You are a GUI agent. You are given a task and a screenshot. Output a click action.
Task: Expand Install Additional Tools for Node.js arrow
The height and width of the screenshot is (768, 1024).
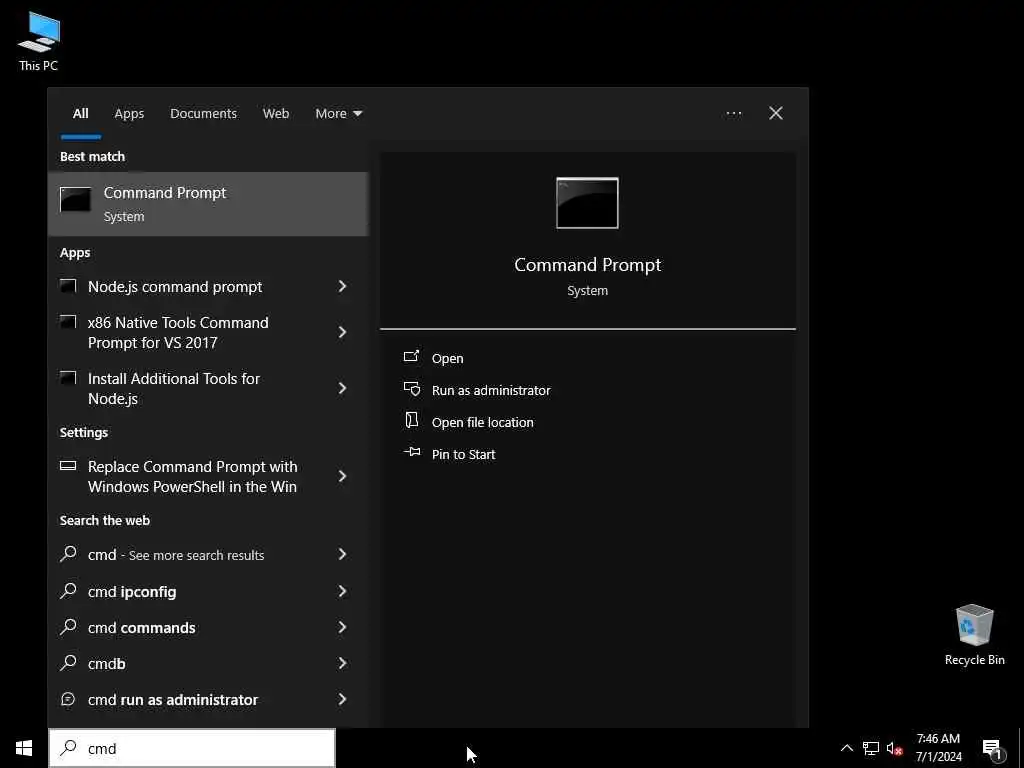click(342, 389)
